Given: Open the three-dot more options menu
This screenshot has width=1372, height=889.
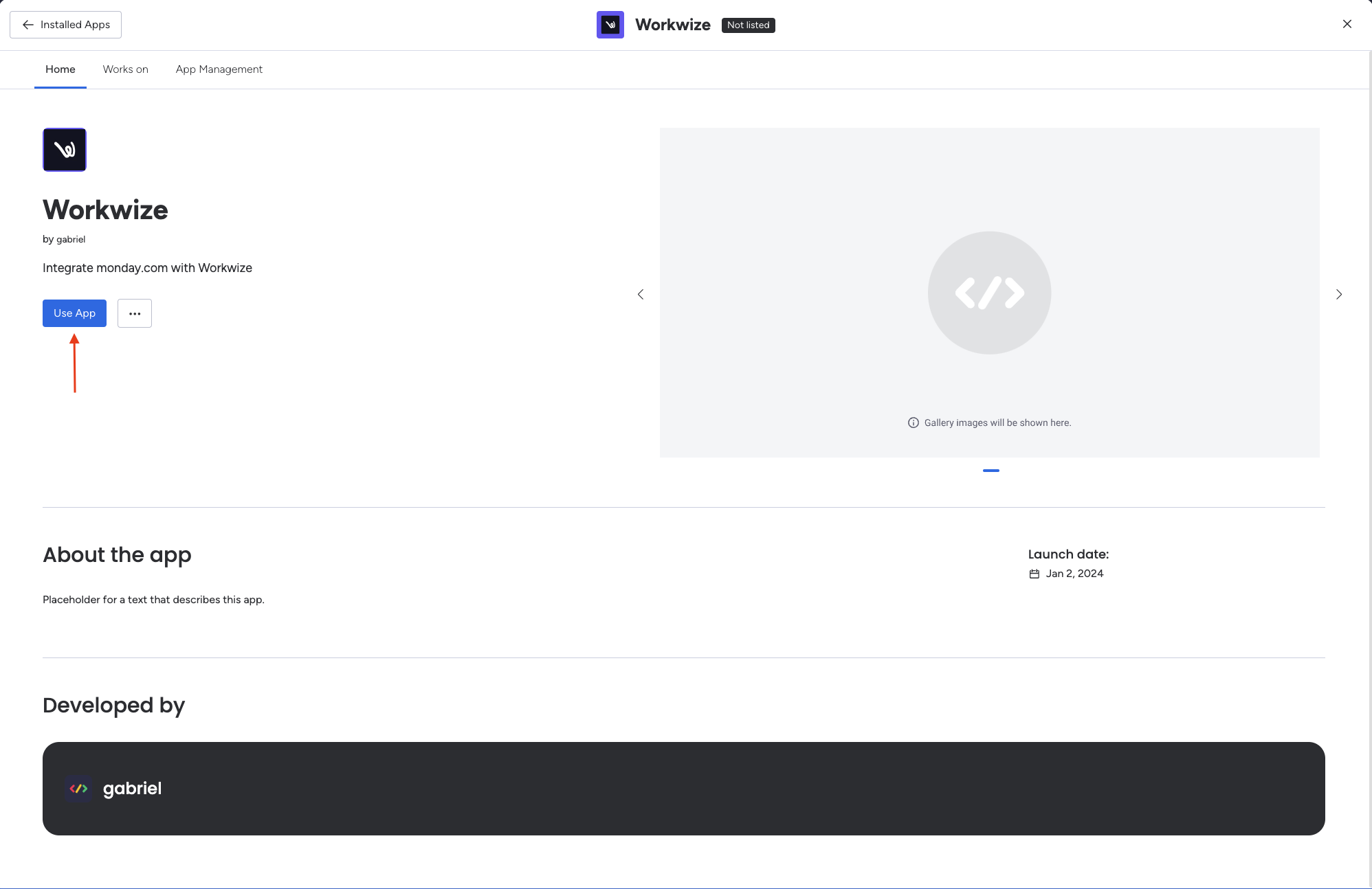Looking at the screenshot, I should tap(135, 313).
